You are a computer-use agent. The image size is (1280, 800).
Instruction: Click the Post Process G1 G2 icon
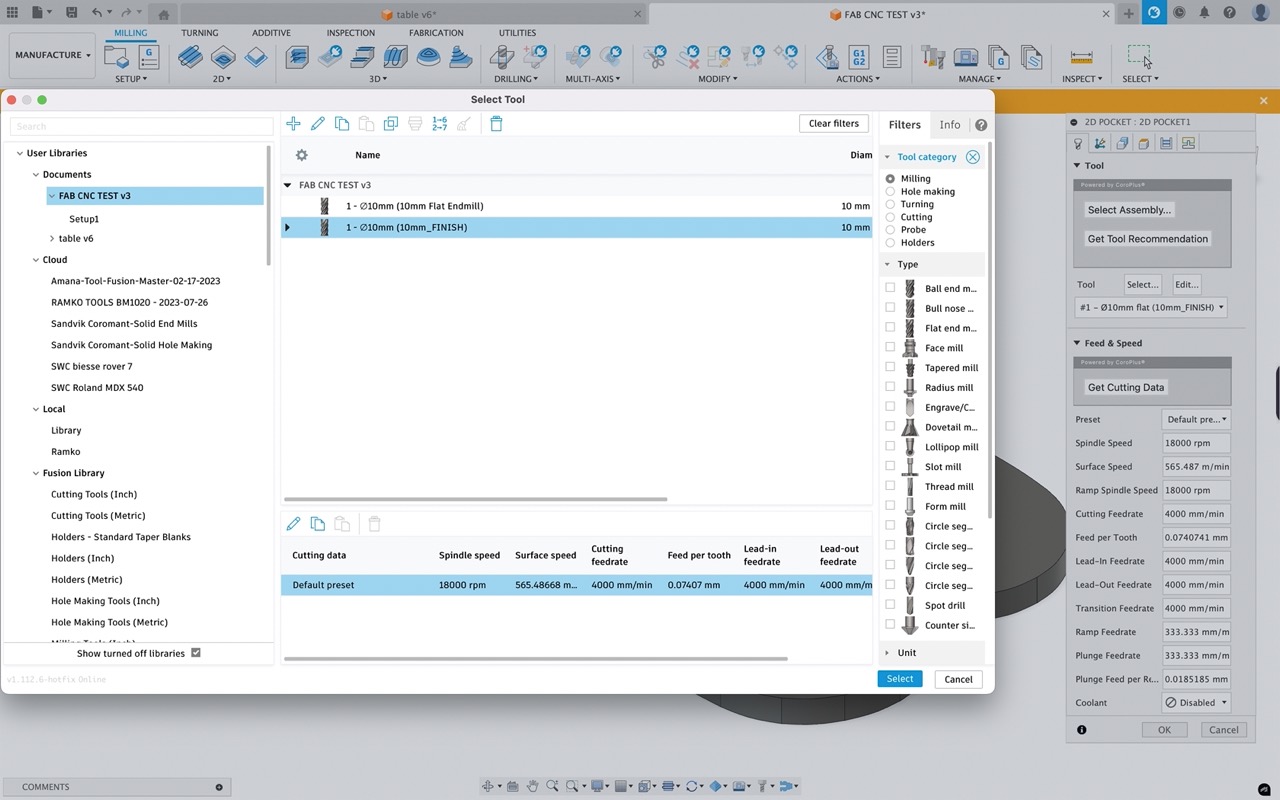(858, 57)
